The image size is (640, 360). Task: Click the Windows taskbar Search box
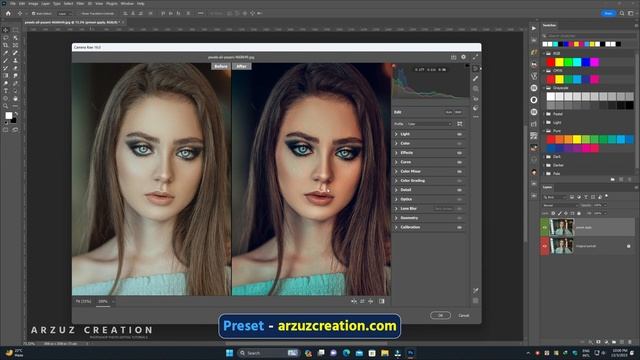pyautogui.click(x=268, y=353)
